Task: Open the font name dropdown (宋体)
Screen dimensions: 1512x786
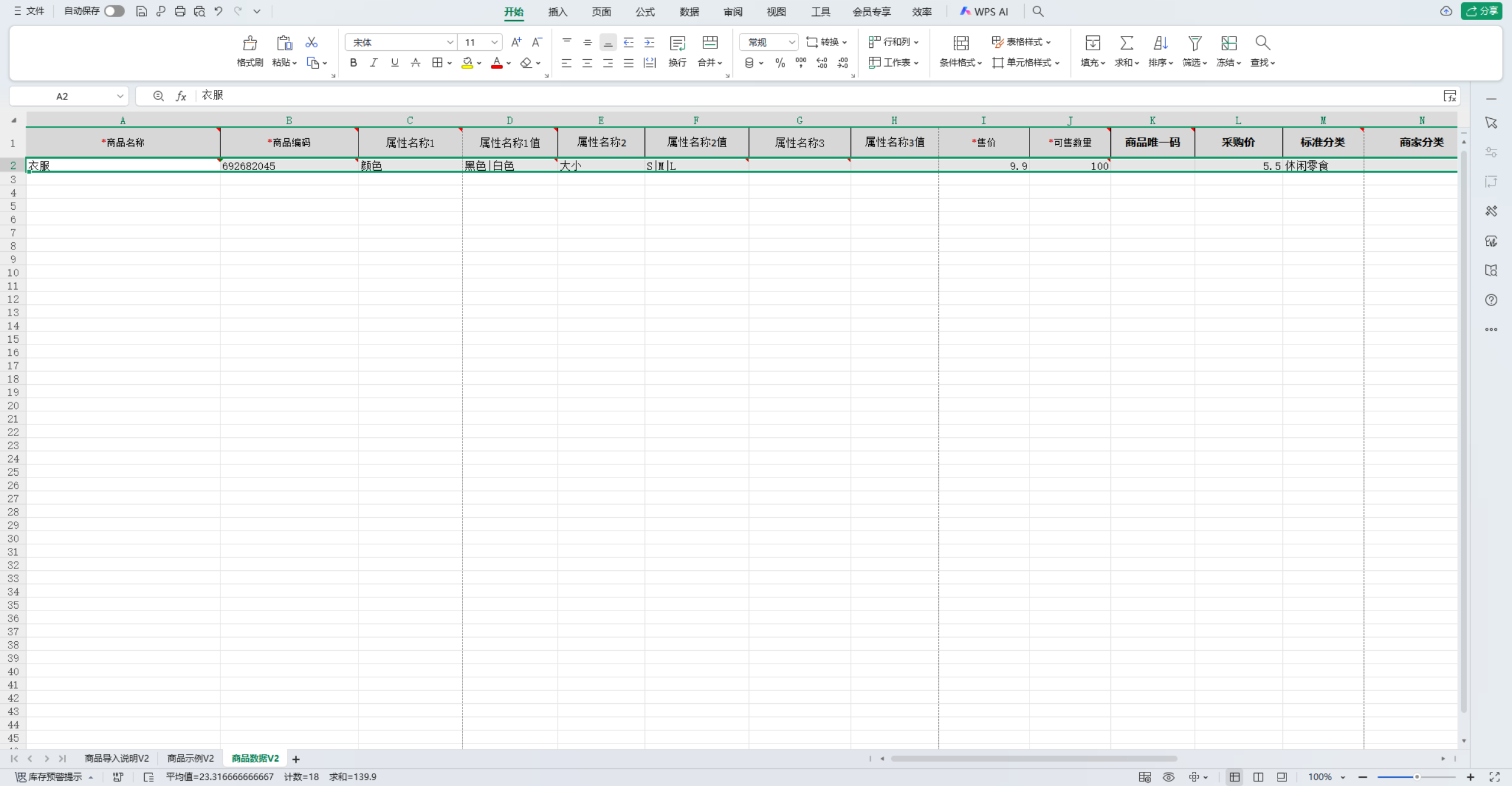Action: coord(449,43)
